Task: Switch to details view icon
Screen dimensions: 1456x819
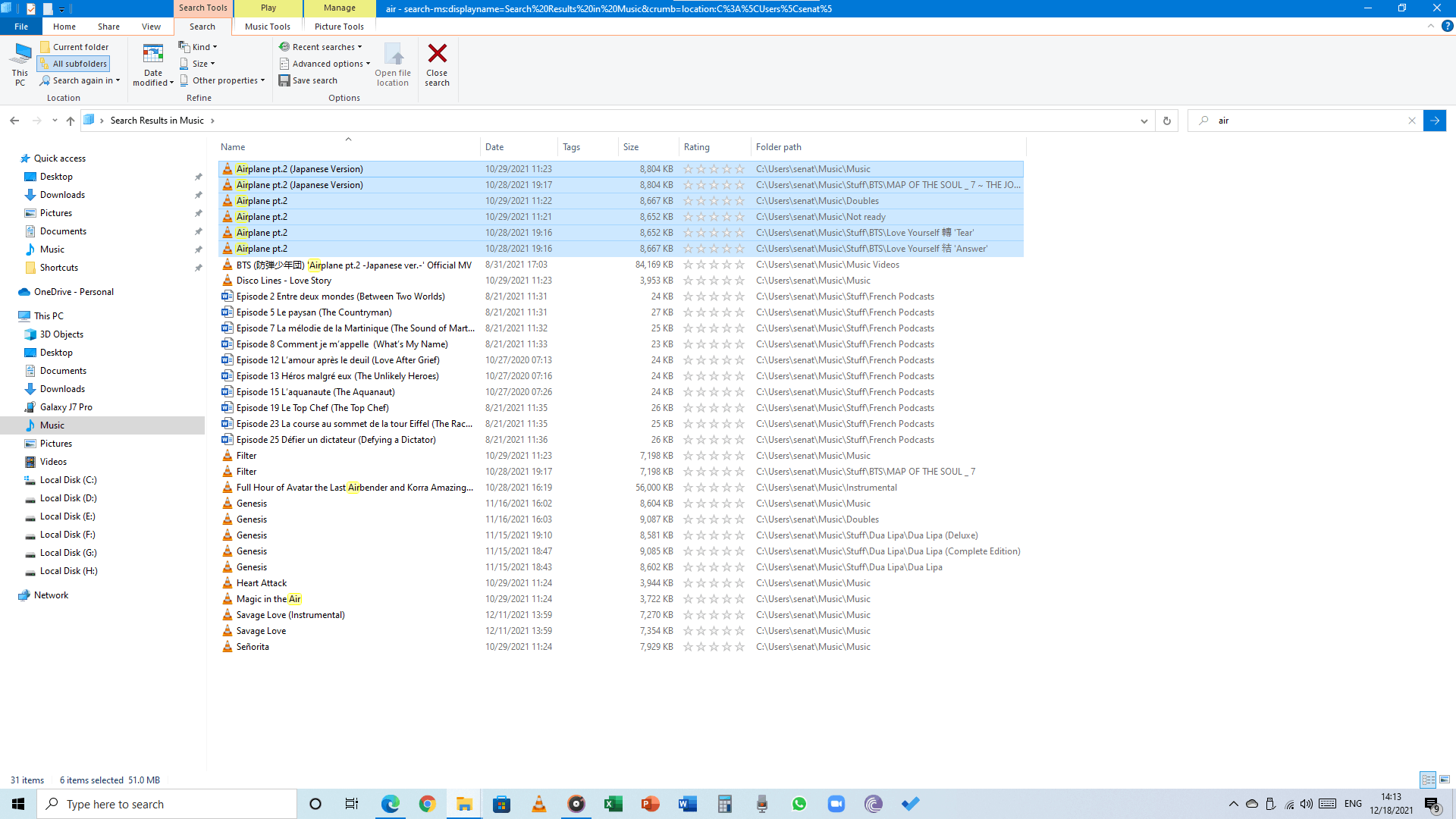Action: (x=1428, y=780)
